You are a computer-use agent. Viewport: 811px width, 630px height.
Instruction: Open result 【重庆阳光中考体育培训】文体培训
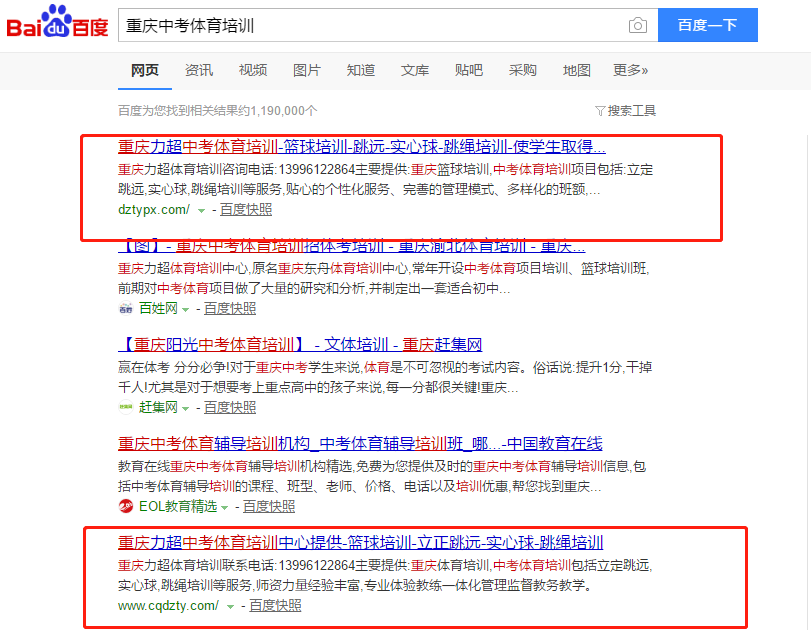pos(300,345)
